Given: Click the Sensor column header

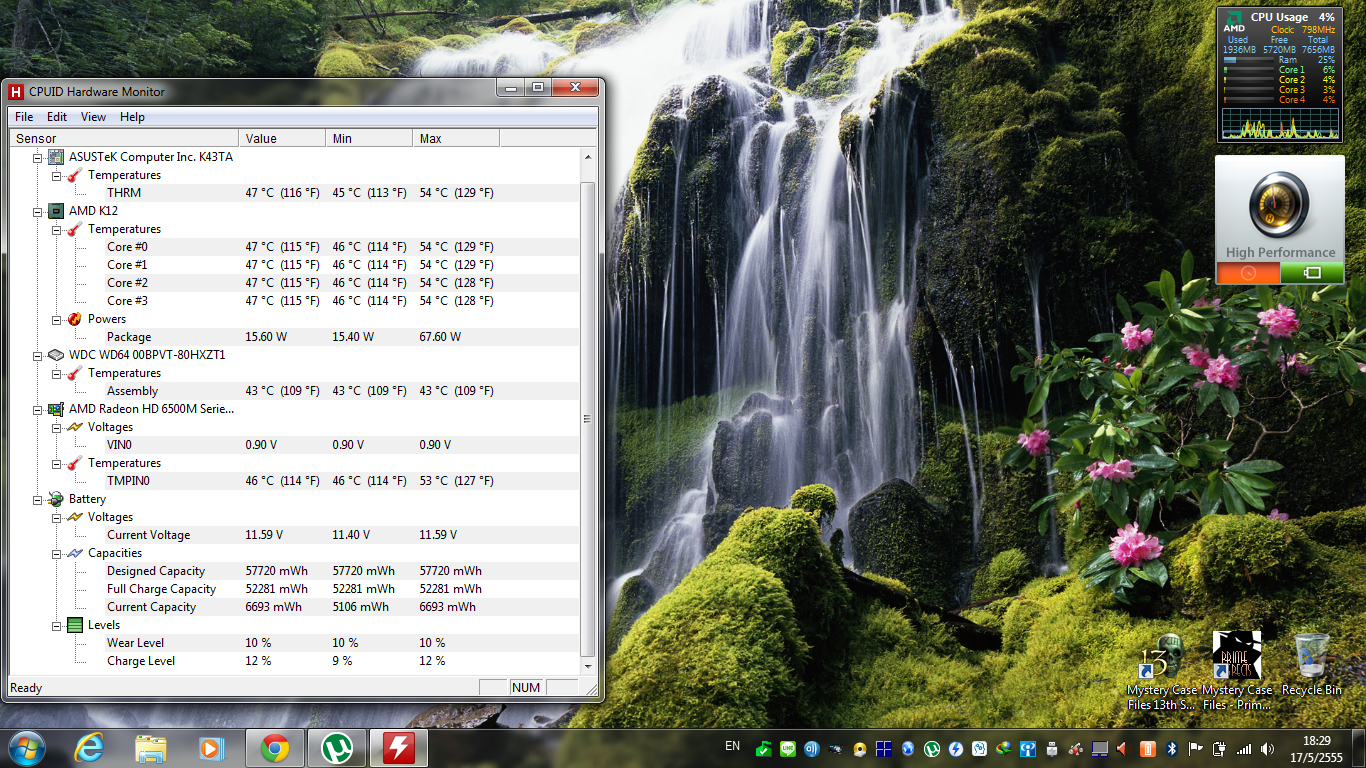Looking at the screenshot, I should (124, 138).
